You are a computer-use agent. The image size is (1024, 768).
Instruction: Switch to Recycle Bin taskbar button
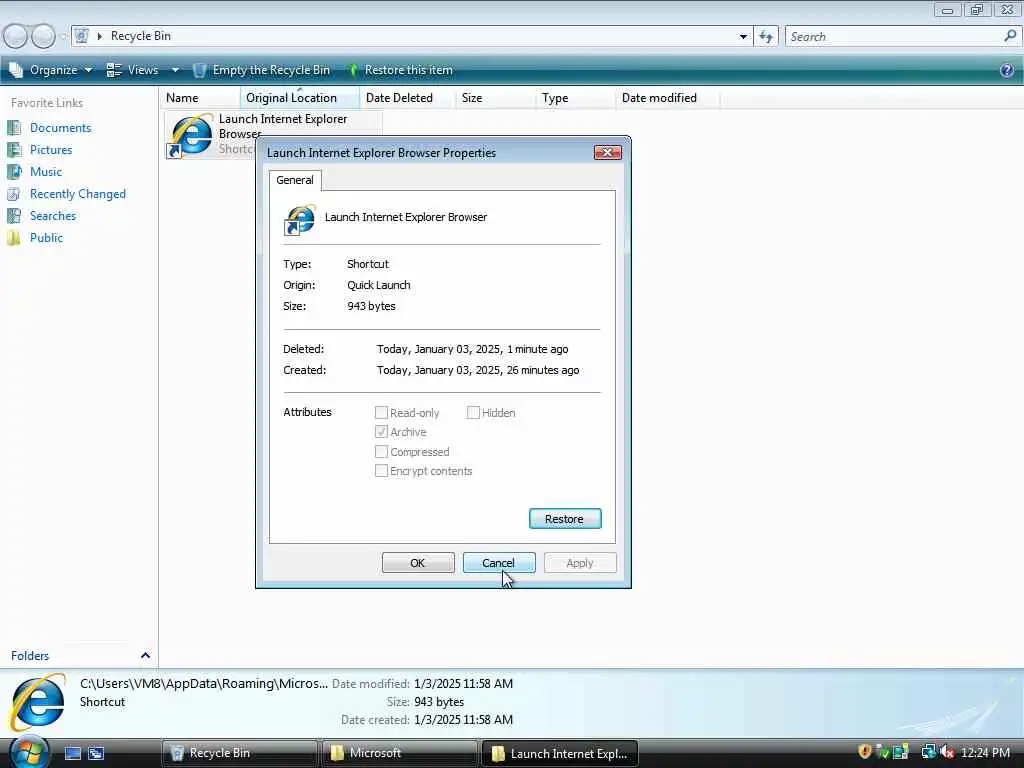click(x=239, y=753)
